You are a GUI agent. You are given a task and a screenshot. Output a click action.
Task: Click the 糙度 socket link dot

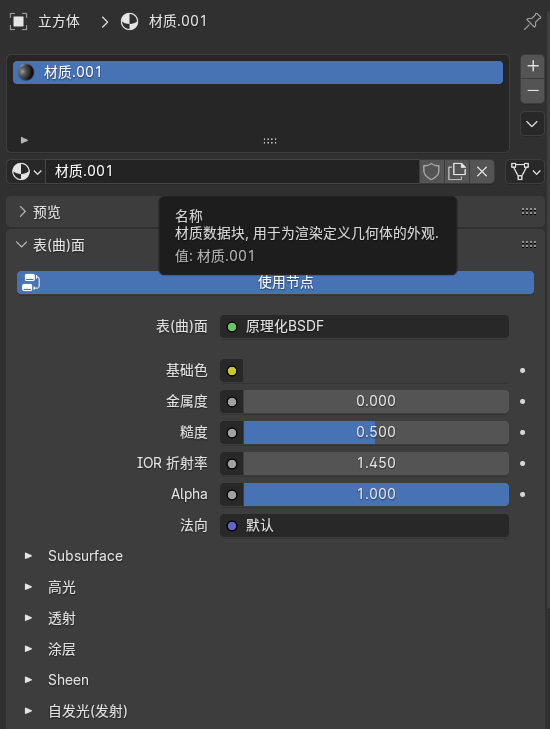[232, 433]
